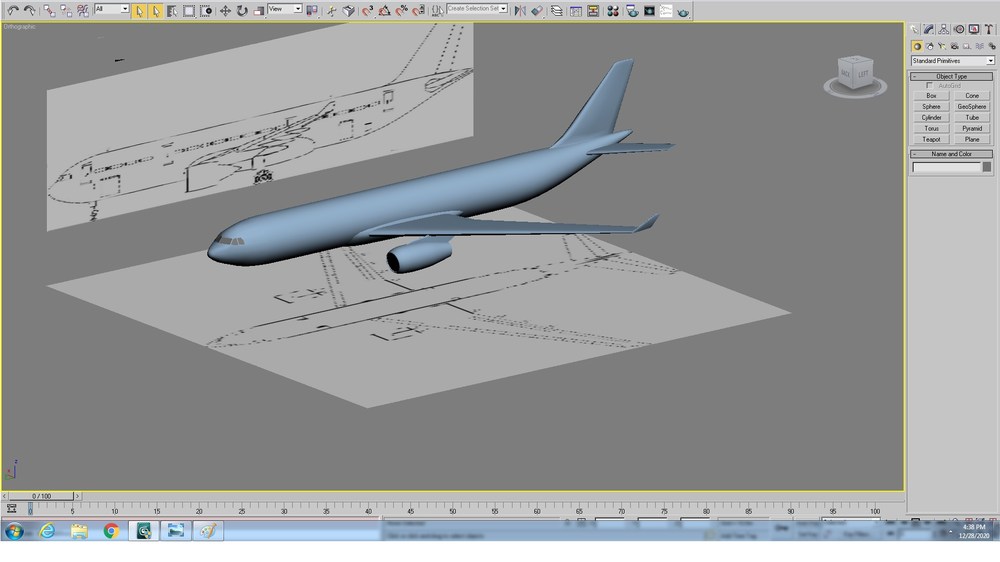Click the teapot Render icon
The image size is (1000, 562).
coord(683,11)
